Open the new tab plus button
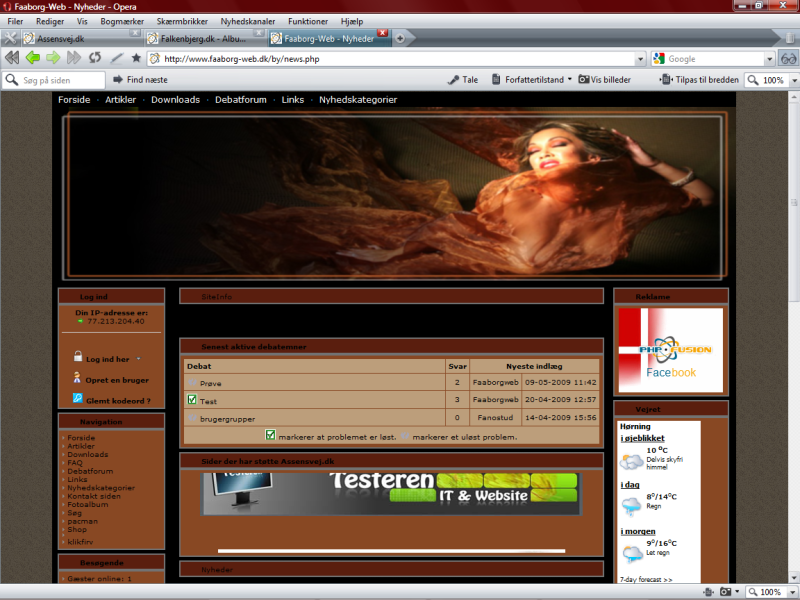The height and width of the screenshot is (600, 800). pos(400,38)
